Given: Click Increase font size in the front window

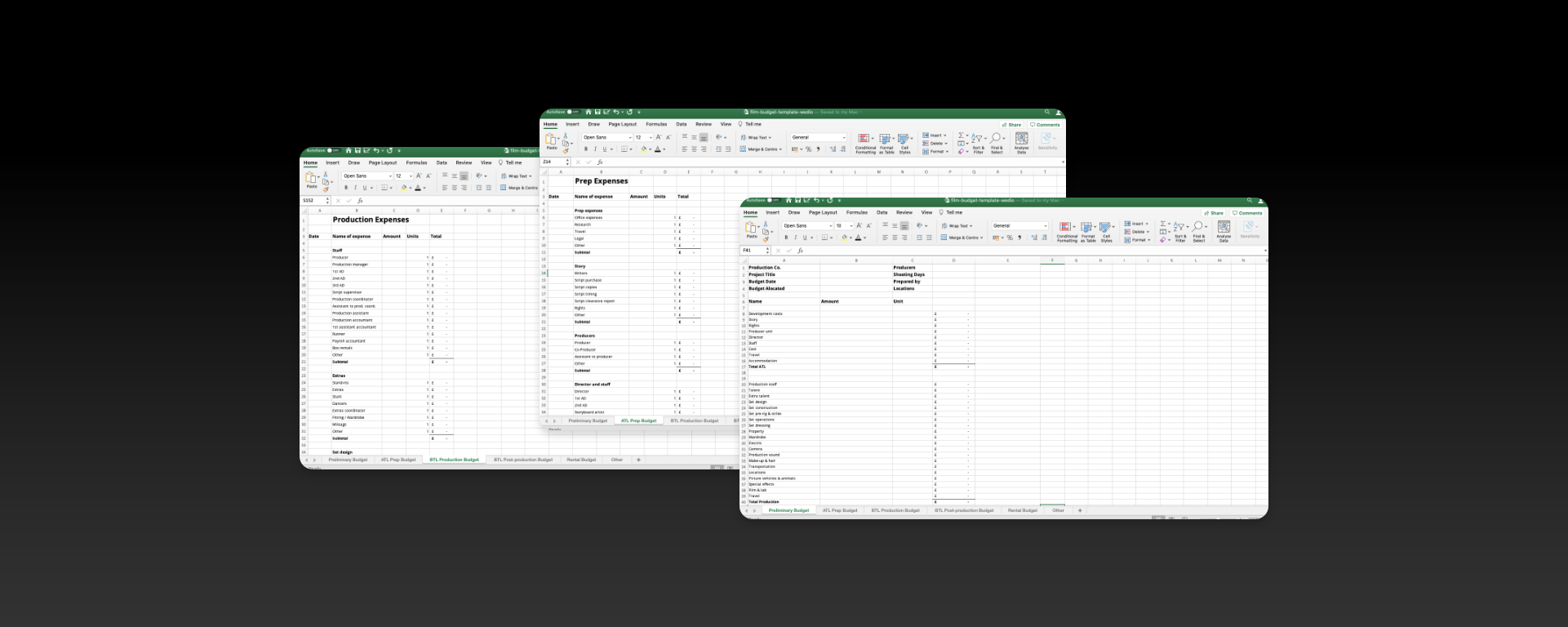Looking at the screenshot, I should [859, 225].
